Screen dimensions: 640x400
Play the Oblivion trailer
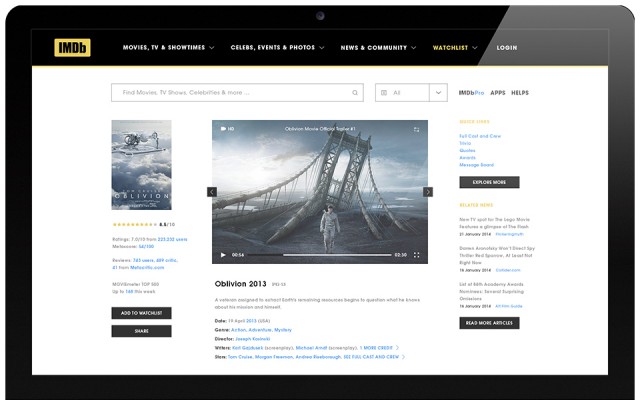coord(223,255)
